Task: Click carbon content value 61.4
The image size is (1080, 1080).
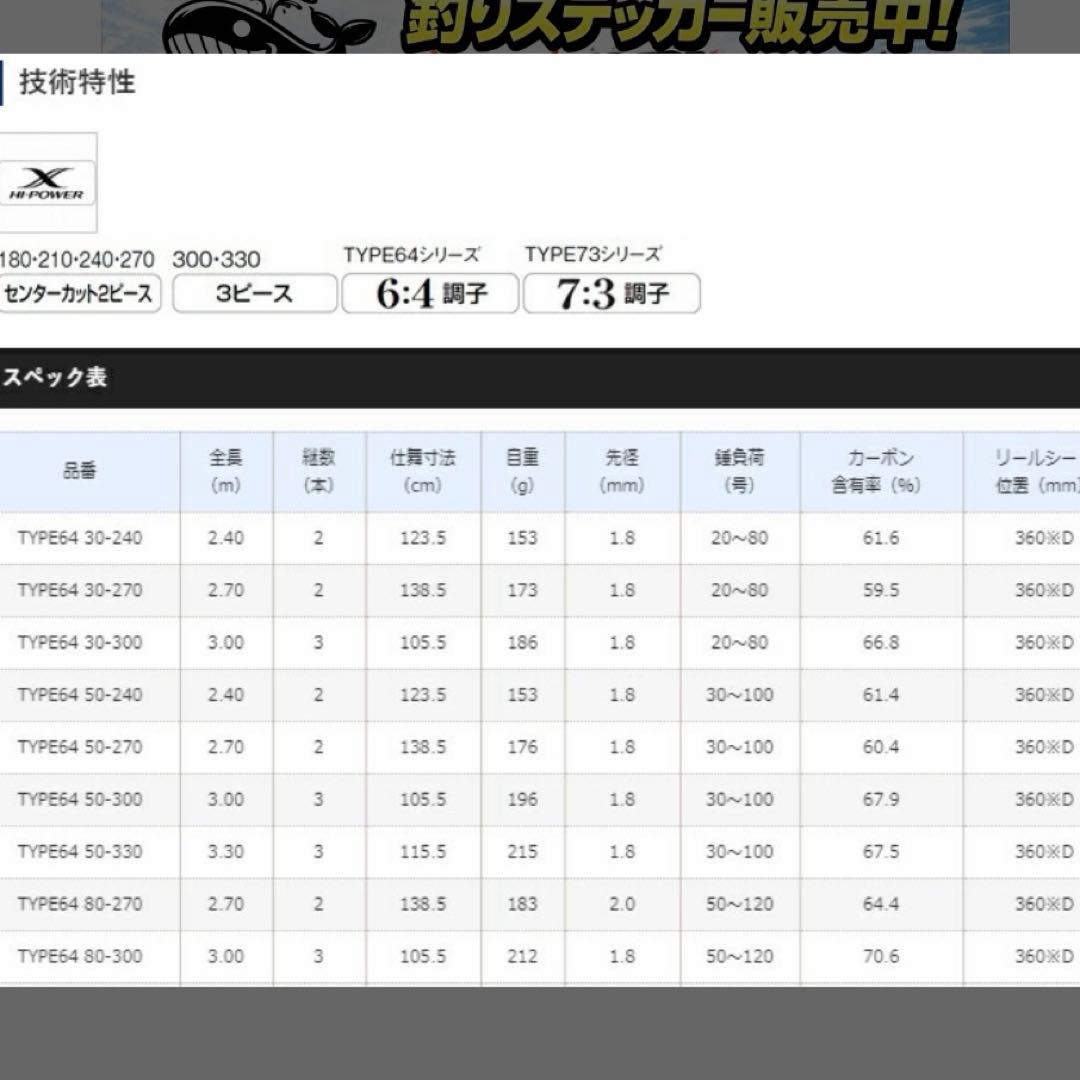Action: pos(881,695)
